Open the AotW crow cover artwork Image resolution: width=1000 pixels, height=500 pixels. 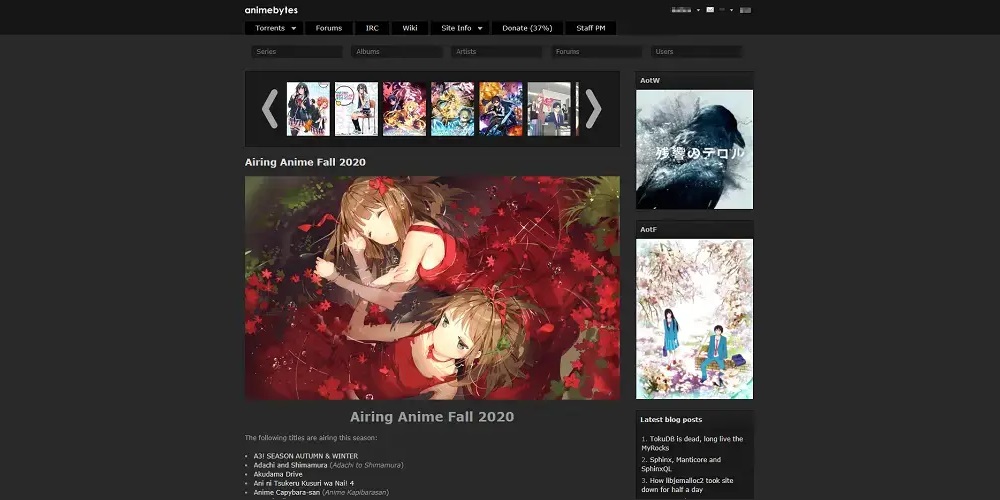tap(695, 149)
